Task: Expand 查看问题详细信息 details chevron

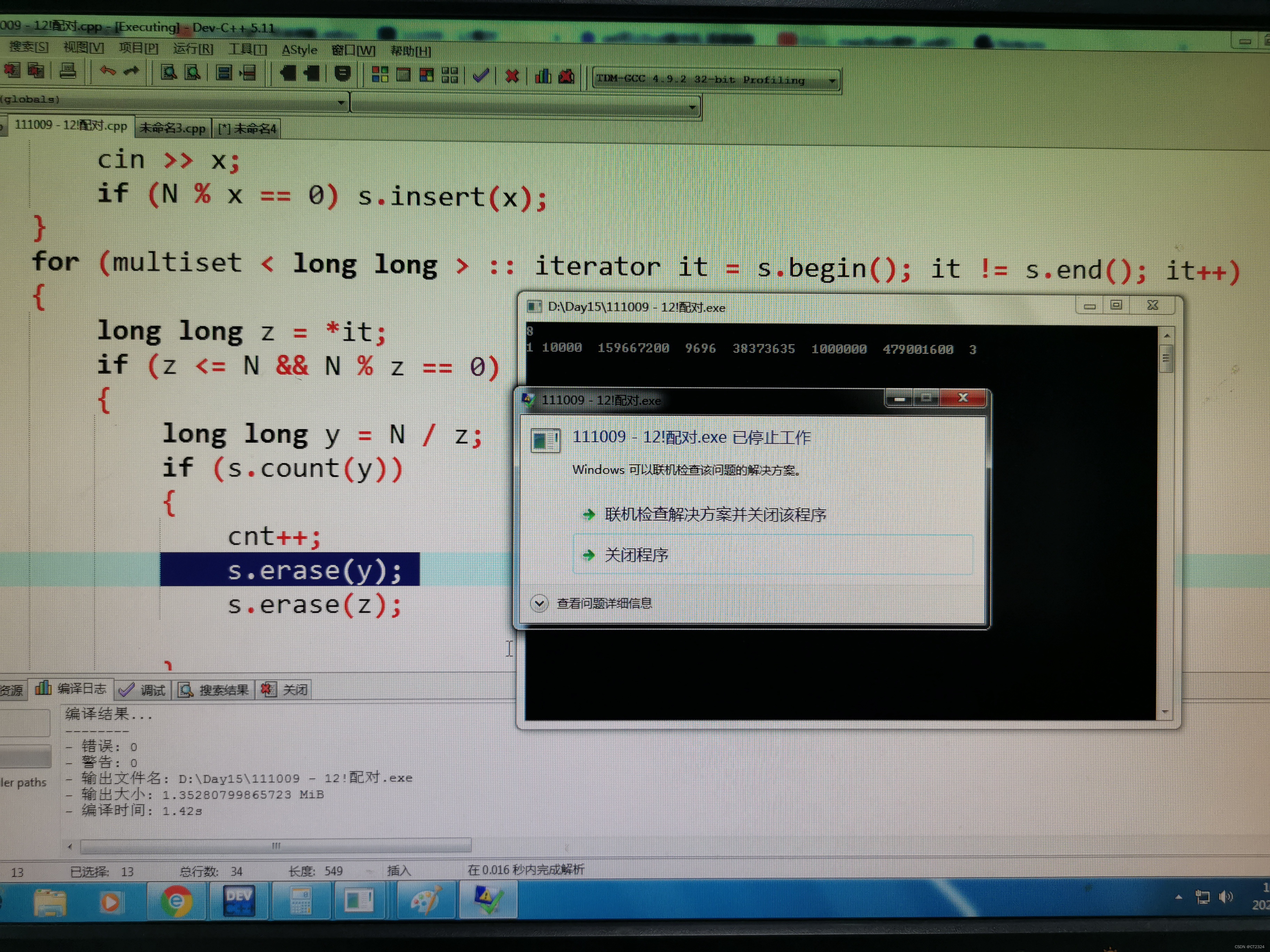Action: (539, 603)
